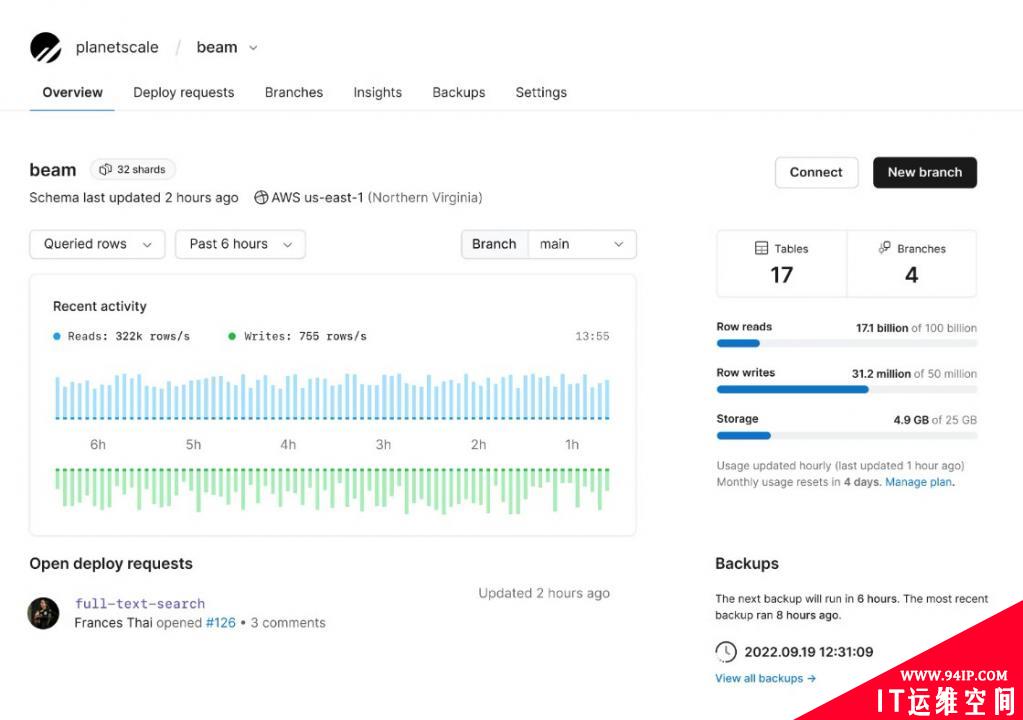Click Frances Thai's avatar
The height and width of the screenshot is (720, 1023).
[x=43, y=613]
